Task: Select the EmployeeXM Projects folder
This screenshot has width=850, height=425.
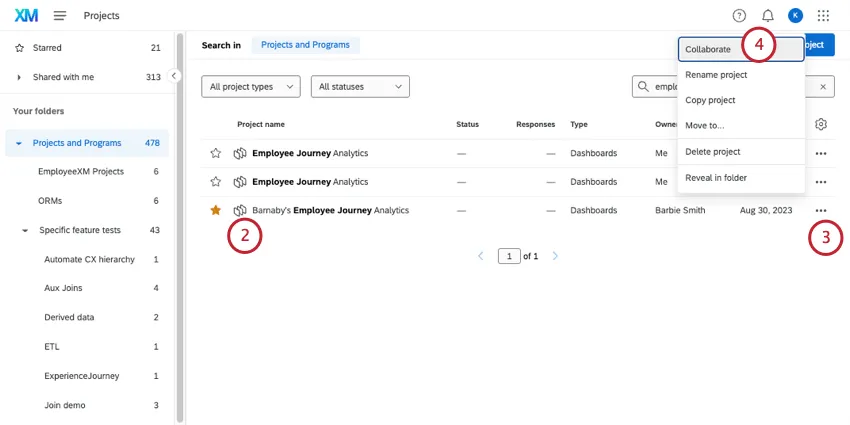Action: (81, 172)
